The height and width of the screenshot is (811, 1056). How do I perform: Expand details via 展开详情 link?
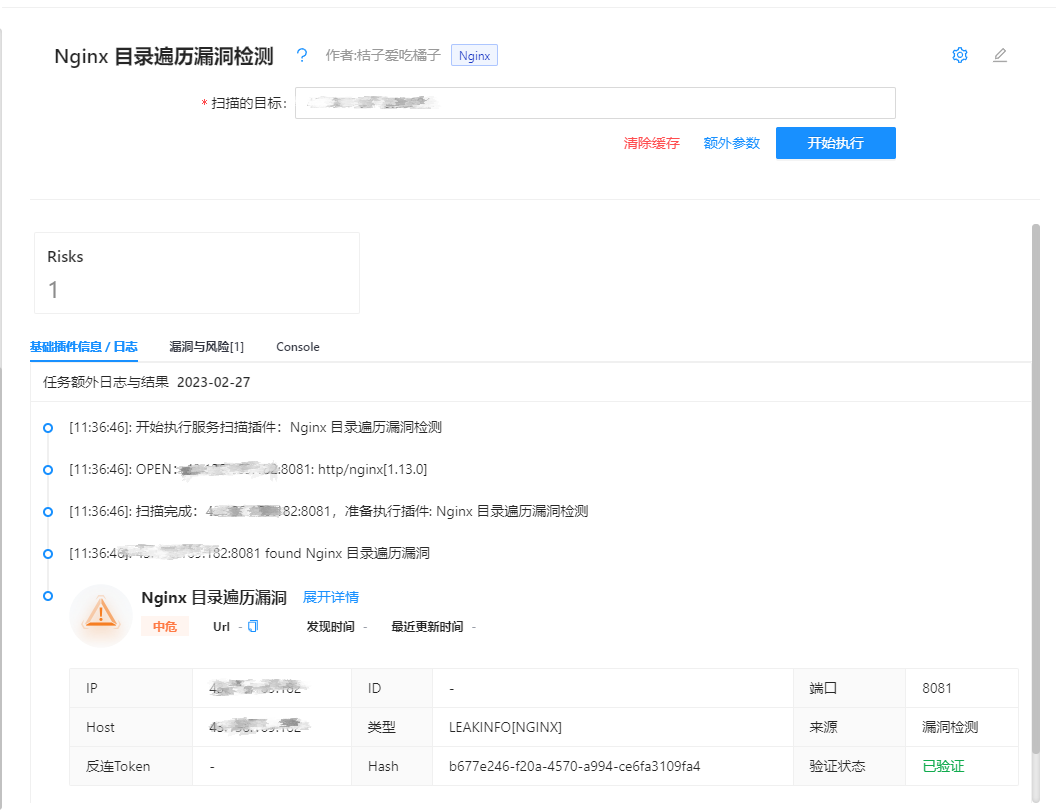pos(331,597)
